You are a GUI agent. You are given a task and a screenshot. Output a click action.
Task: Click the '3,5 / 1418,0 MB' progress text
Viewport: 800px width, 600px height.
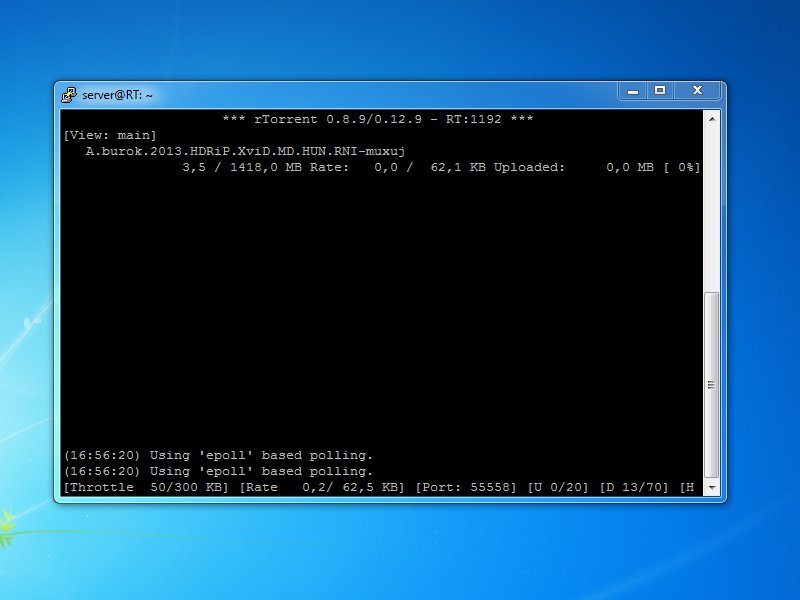(242, 167)
